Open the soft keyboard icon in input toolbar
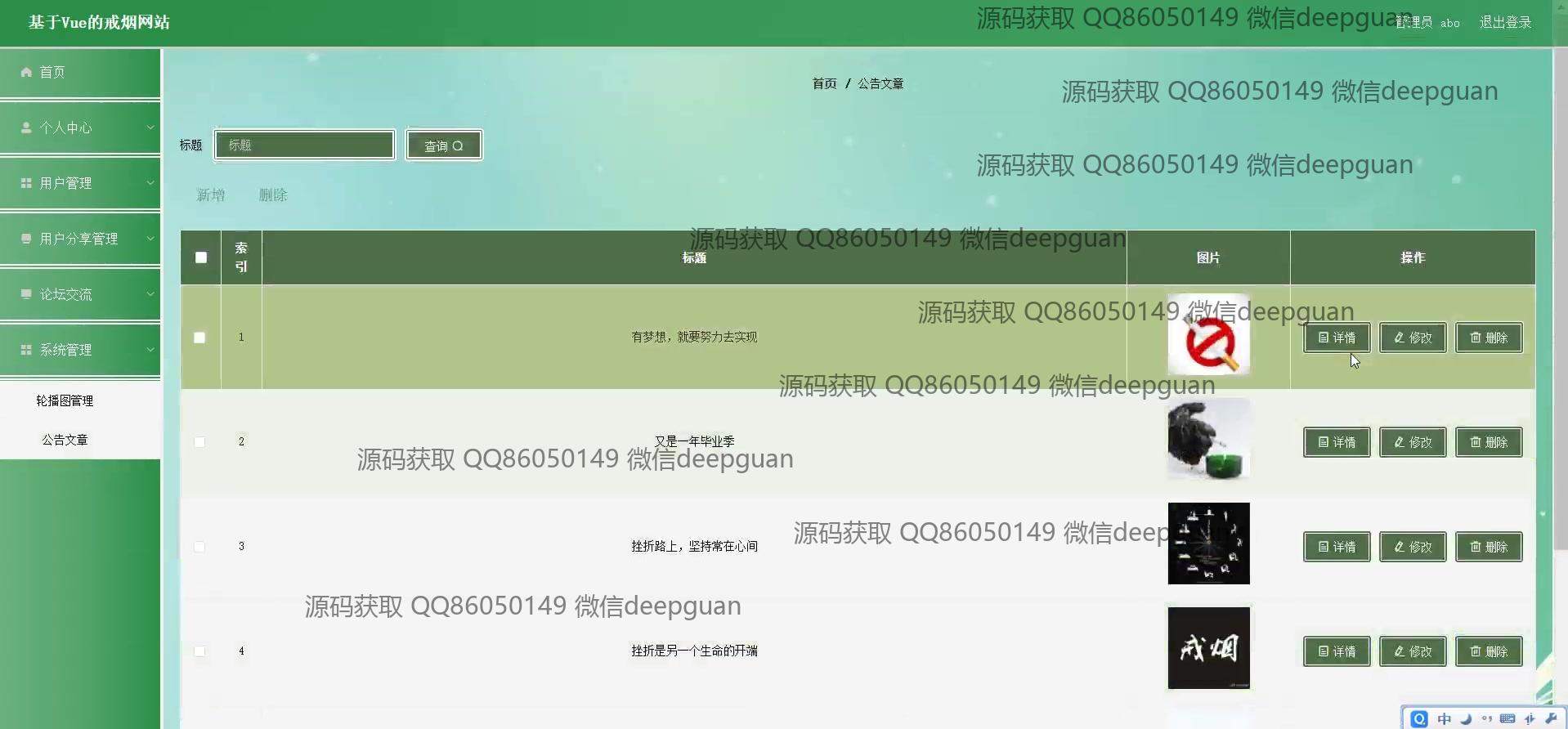1568x729 pixels. 1508,719
